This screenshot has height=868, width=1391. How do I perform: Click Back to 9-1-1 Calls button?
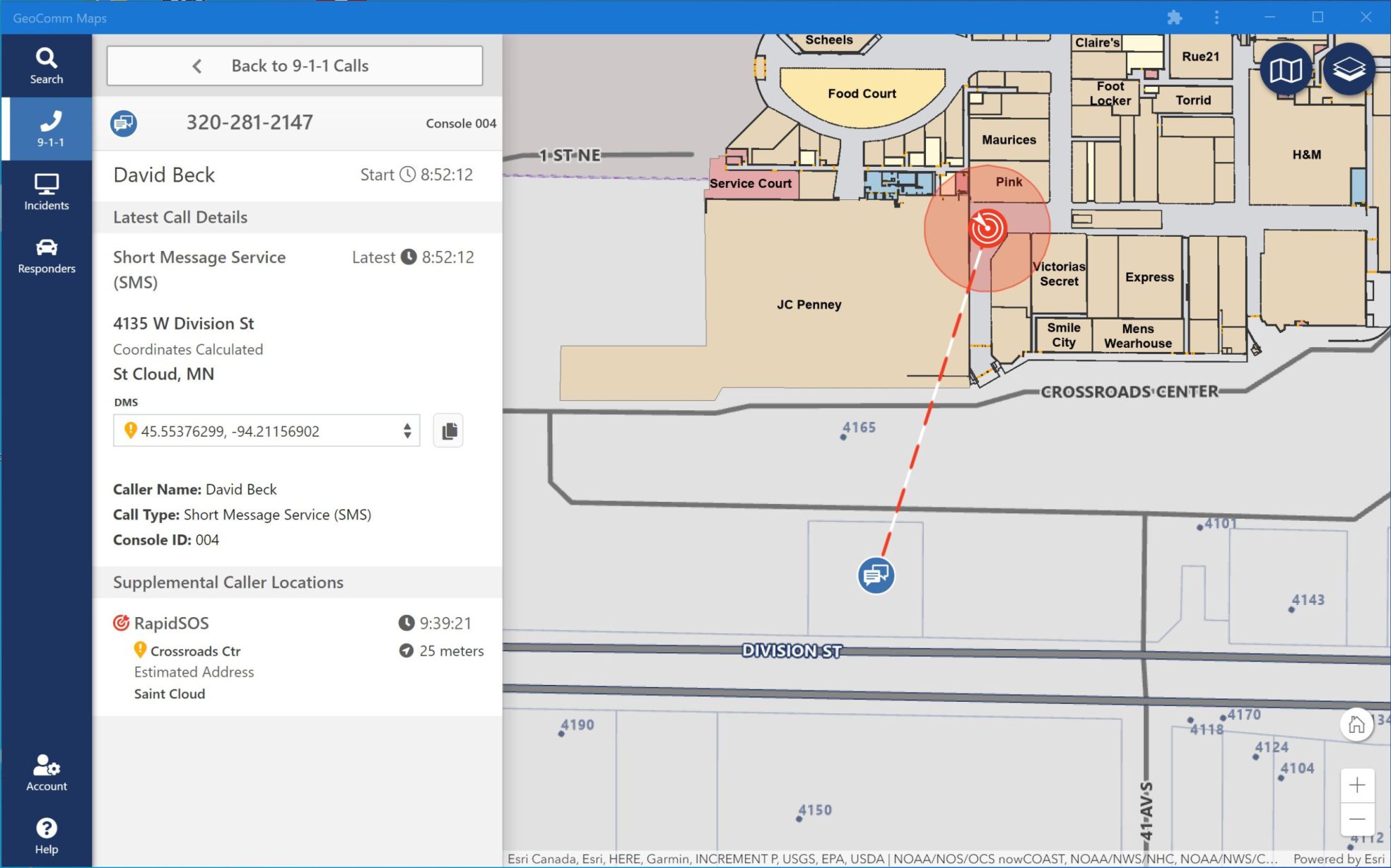click(295, 66)
